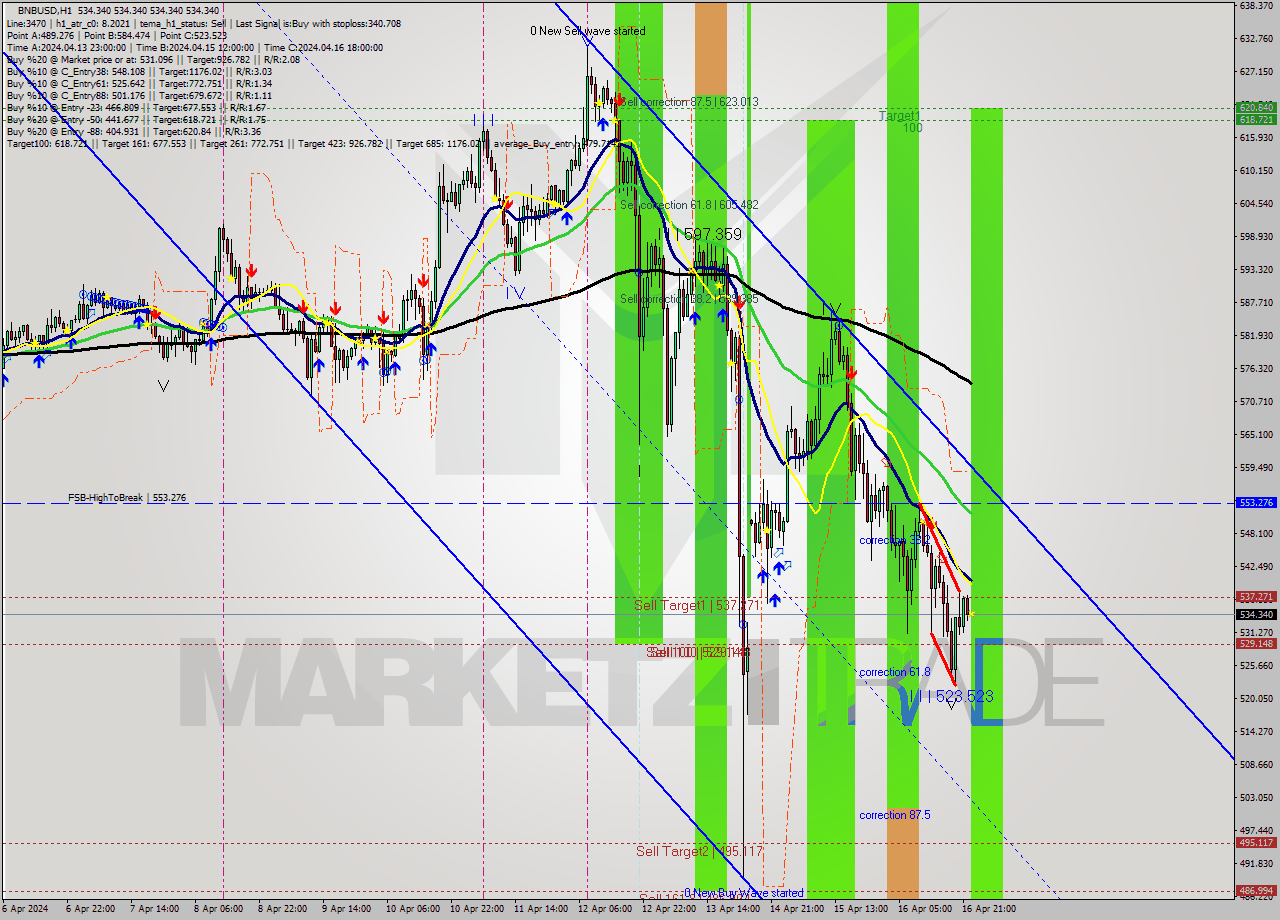The height and width of the screenshot is (920, 1280).
Task: Click the red 537.271 price axis tag
Action: [x=1256, y=597]
